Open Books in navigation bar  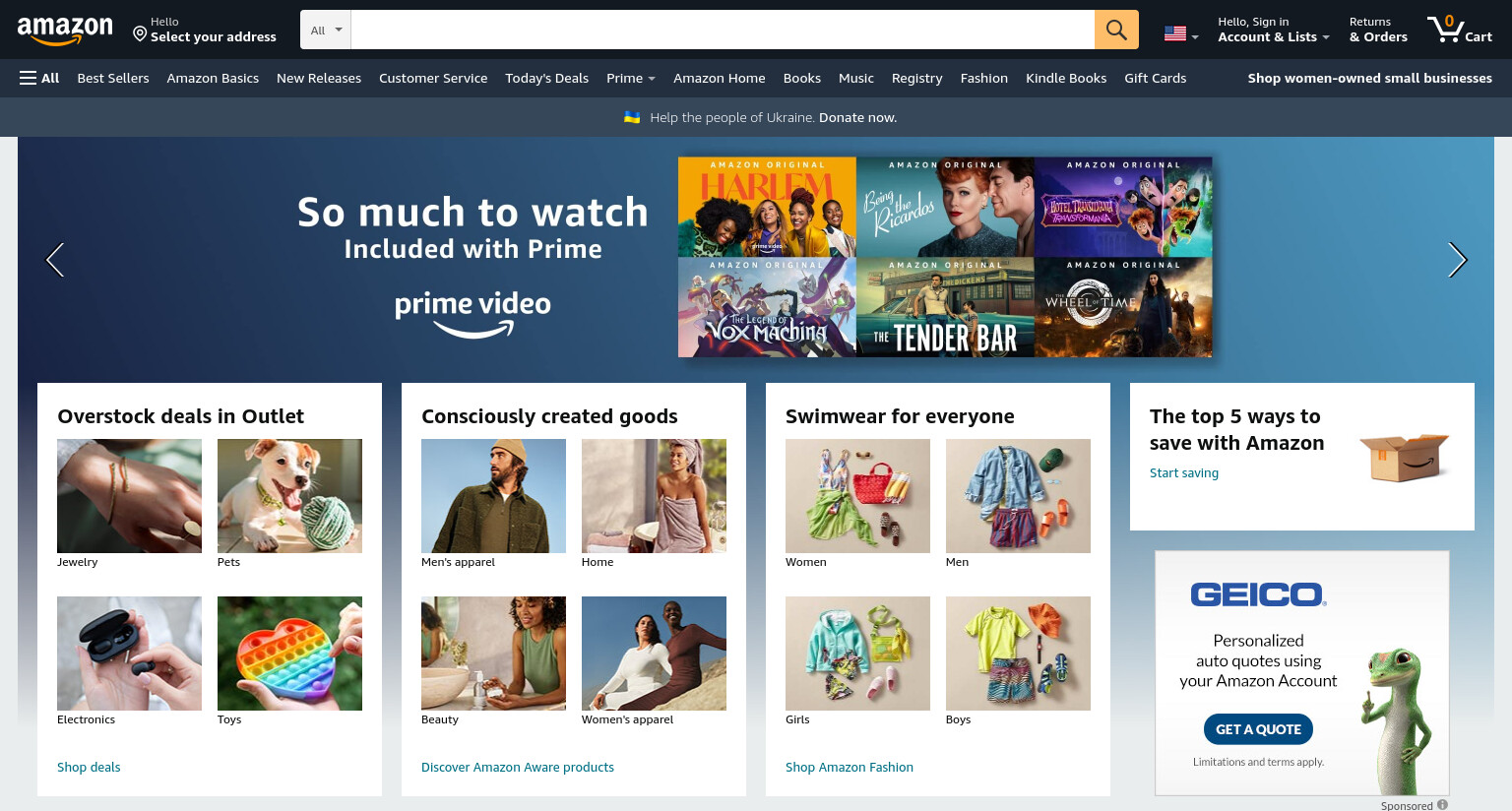(x=802, y=78)
